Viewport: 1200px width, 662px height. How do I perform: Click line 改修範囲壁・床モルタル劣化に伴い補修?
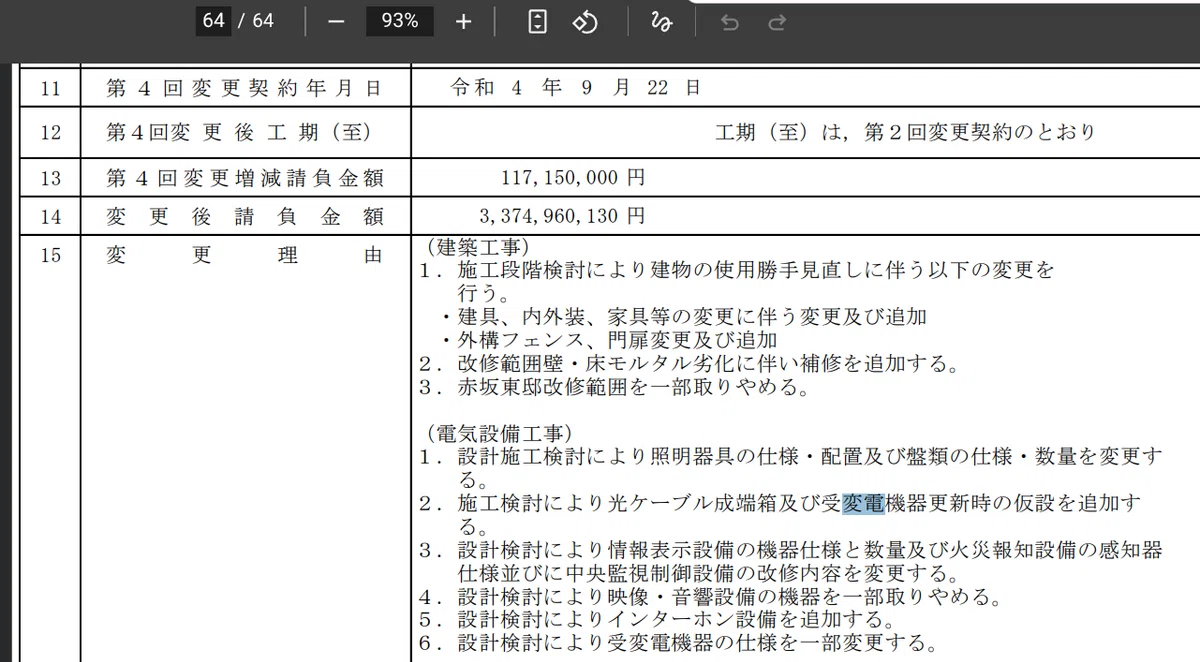coord(690,363)
